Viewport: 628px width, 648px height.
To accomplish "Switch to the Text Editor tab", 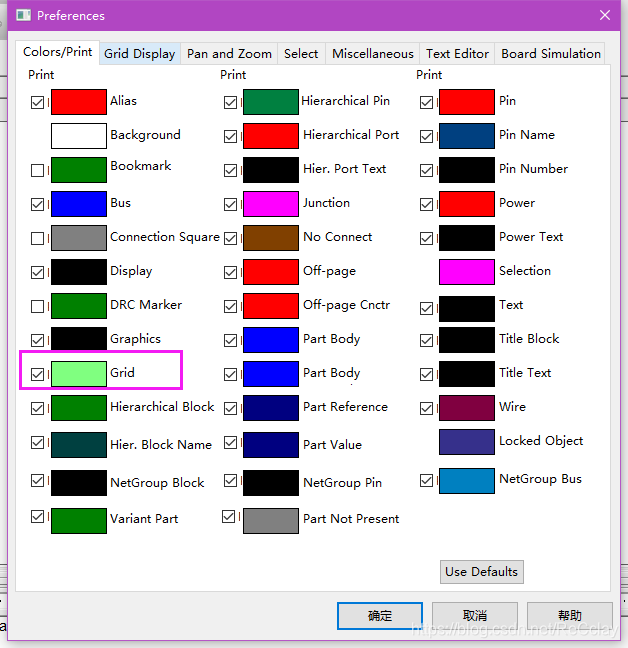I will pos(457,54).
